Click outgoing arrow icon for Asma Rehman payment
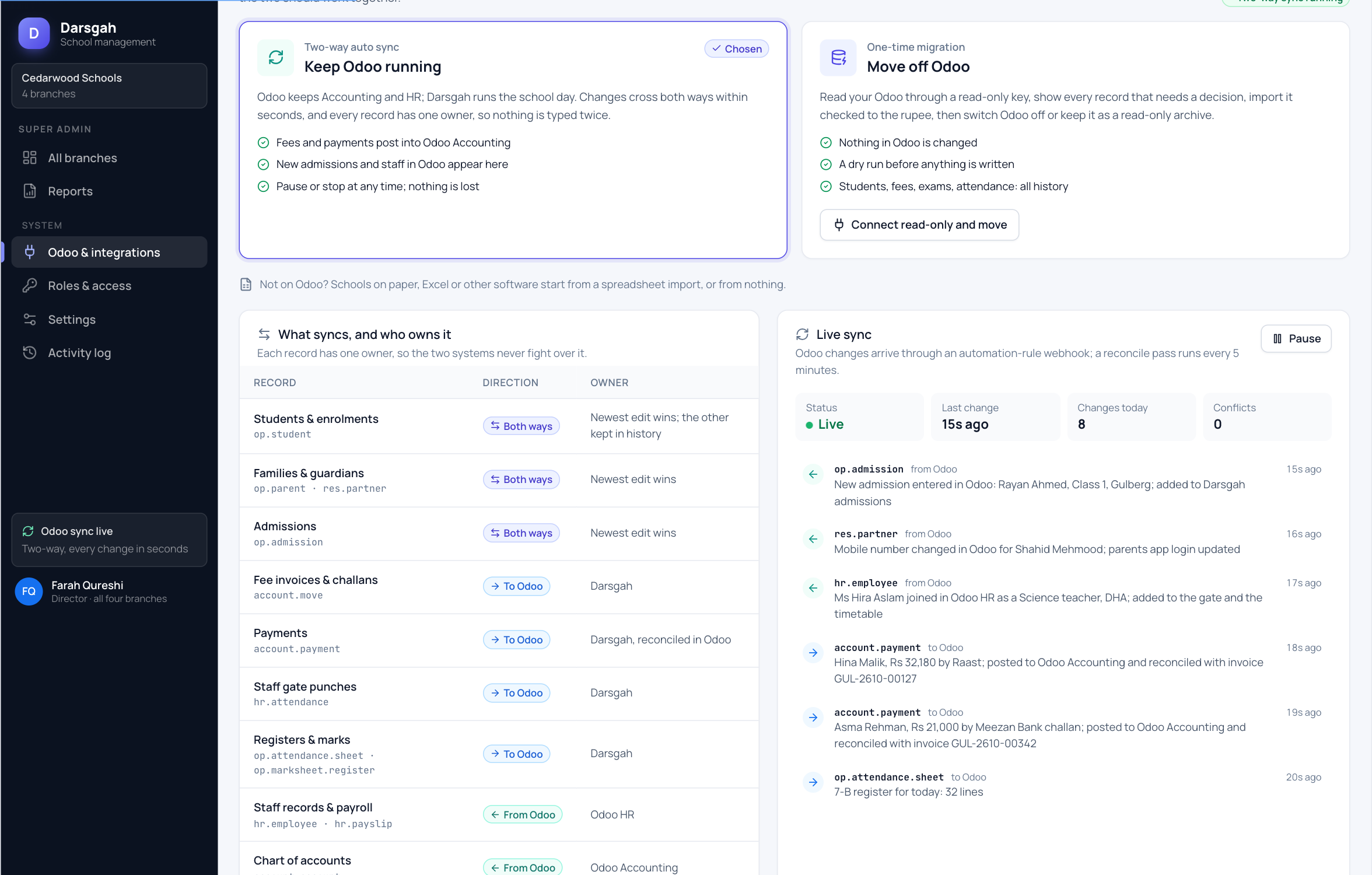Image resolution: width=1372 pixels, height=875 pixels. coord(813,717)
